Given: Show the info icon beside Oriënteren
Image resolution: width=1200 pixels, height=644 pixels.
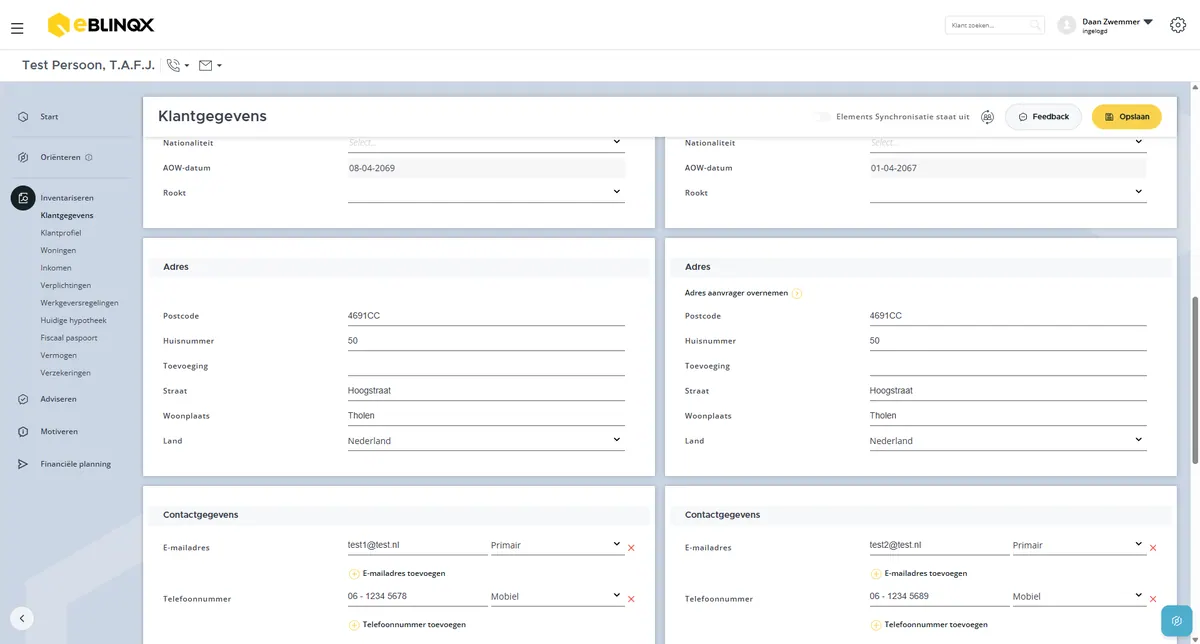Looking at the screenshot, I should click(89, 157).
